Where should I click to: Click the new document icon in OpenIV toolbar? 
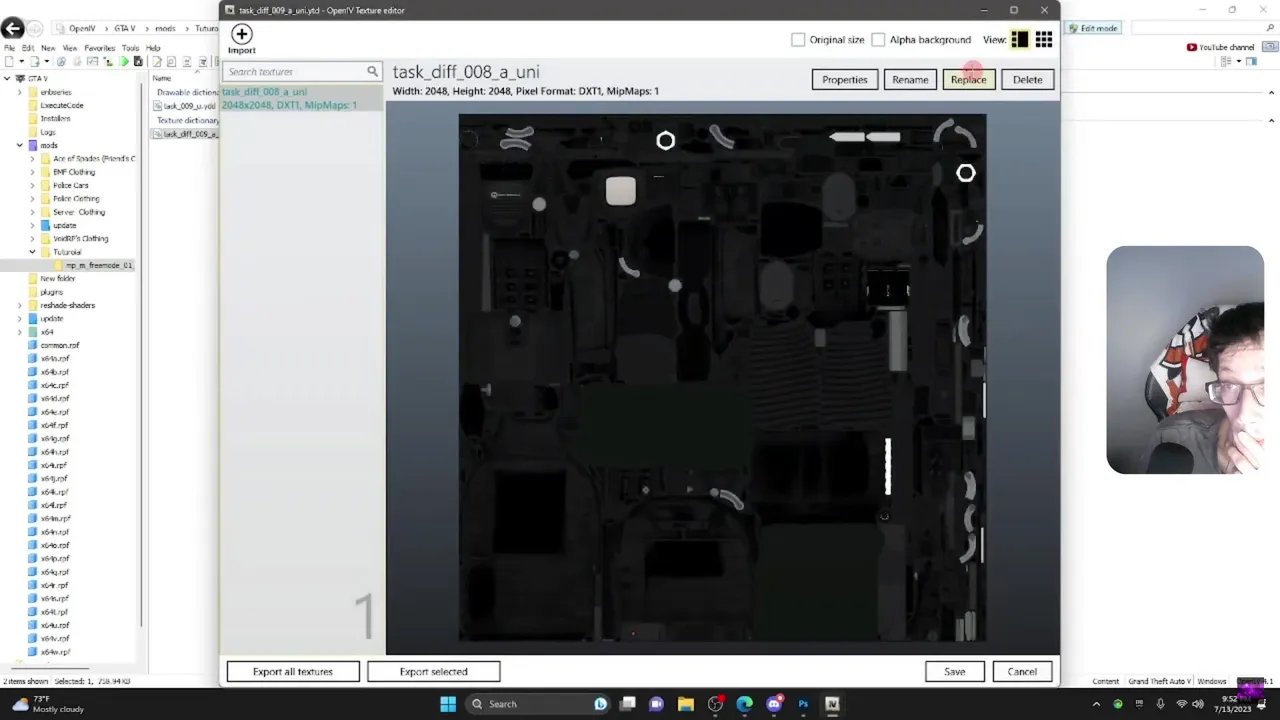[9, 62]
